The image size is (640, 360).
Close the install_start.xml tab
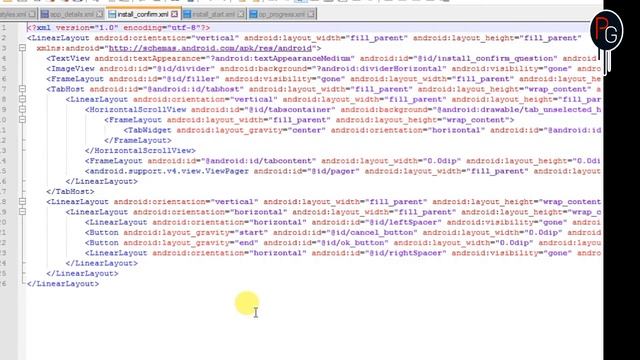(x=241, y=14)
